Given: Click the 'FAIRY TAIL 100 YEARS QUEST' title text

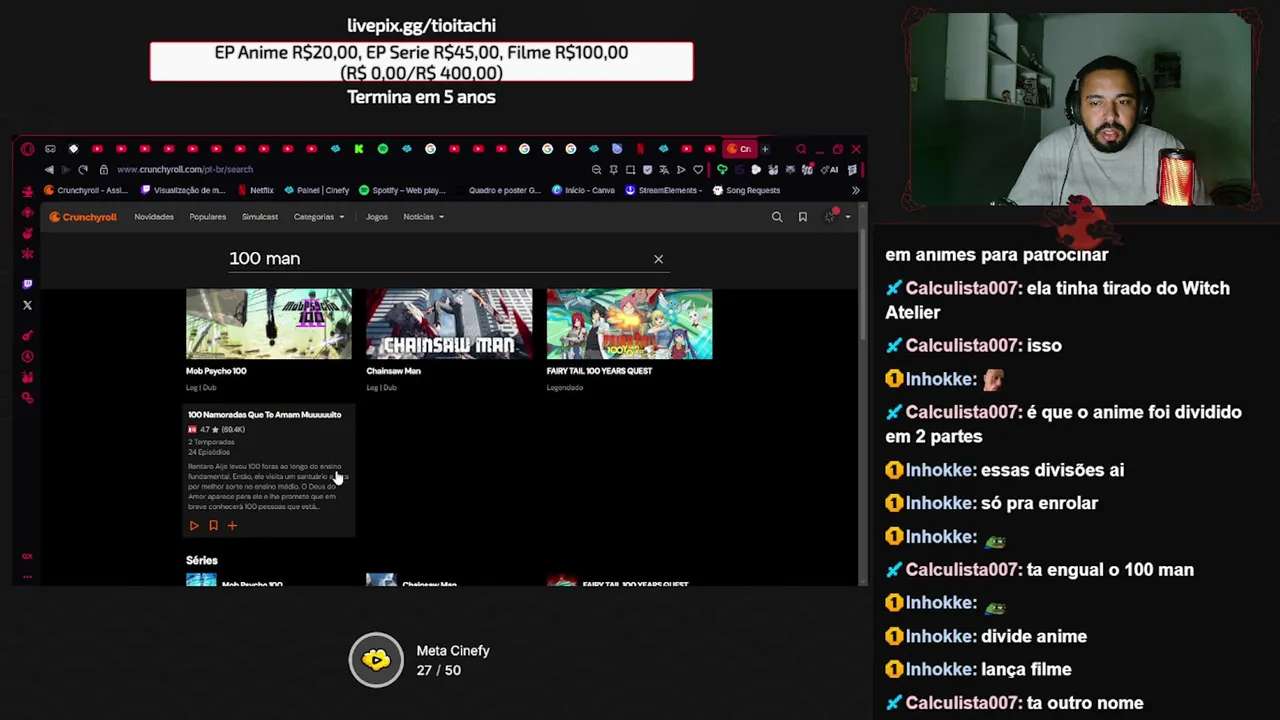Looking at the screenshot, I should coord(599,371).
